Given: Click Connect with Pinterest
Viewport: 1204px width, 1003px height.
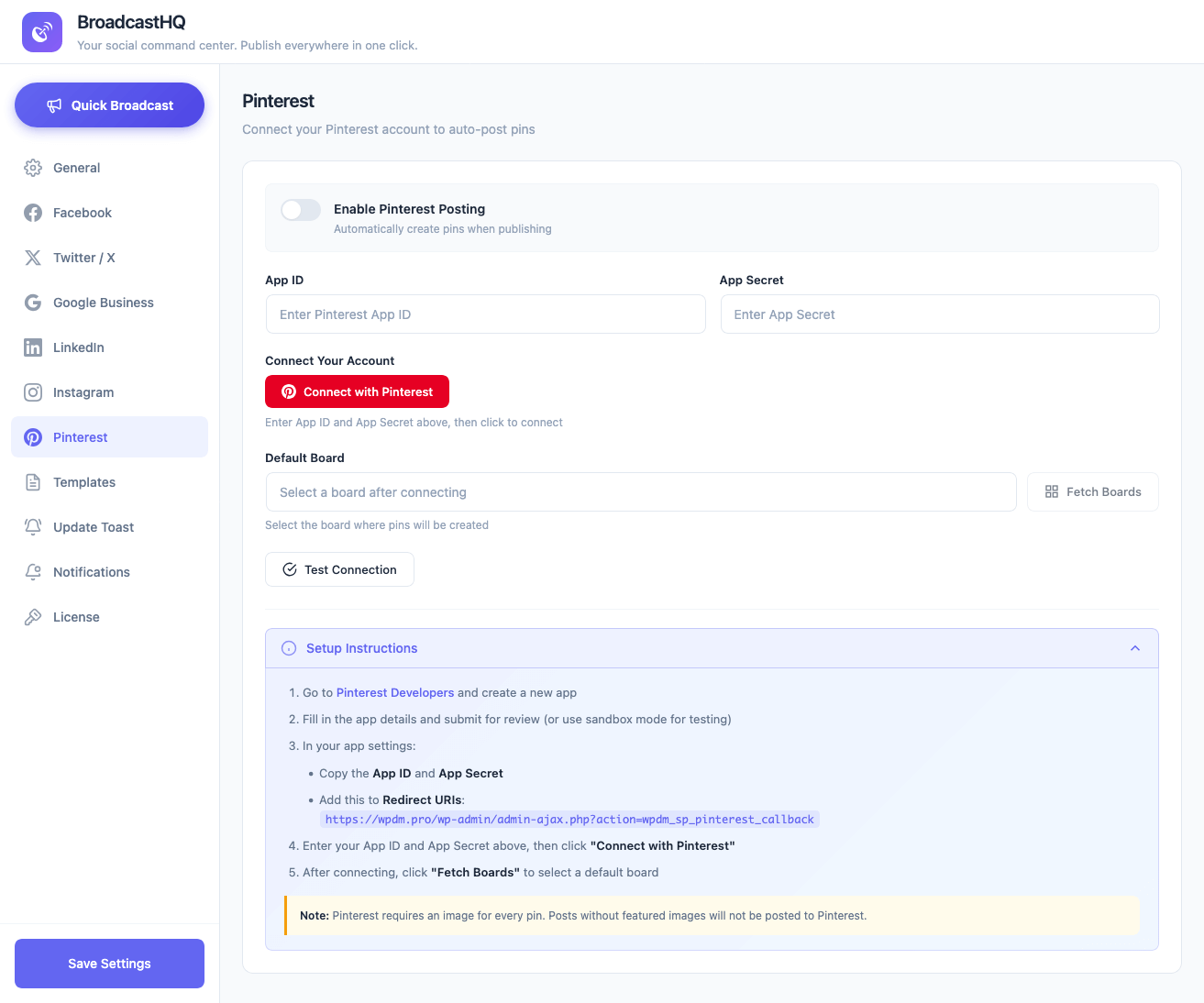Looking at the screenshot, I should (x=357, y=391).
